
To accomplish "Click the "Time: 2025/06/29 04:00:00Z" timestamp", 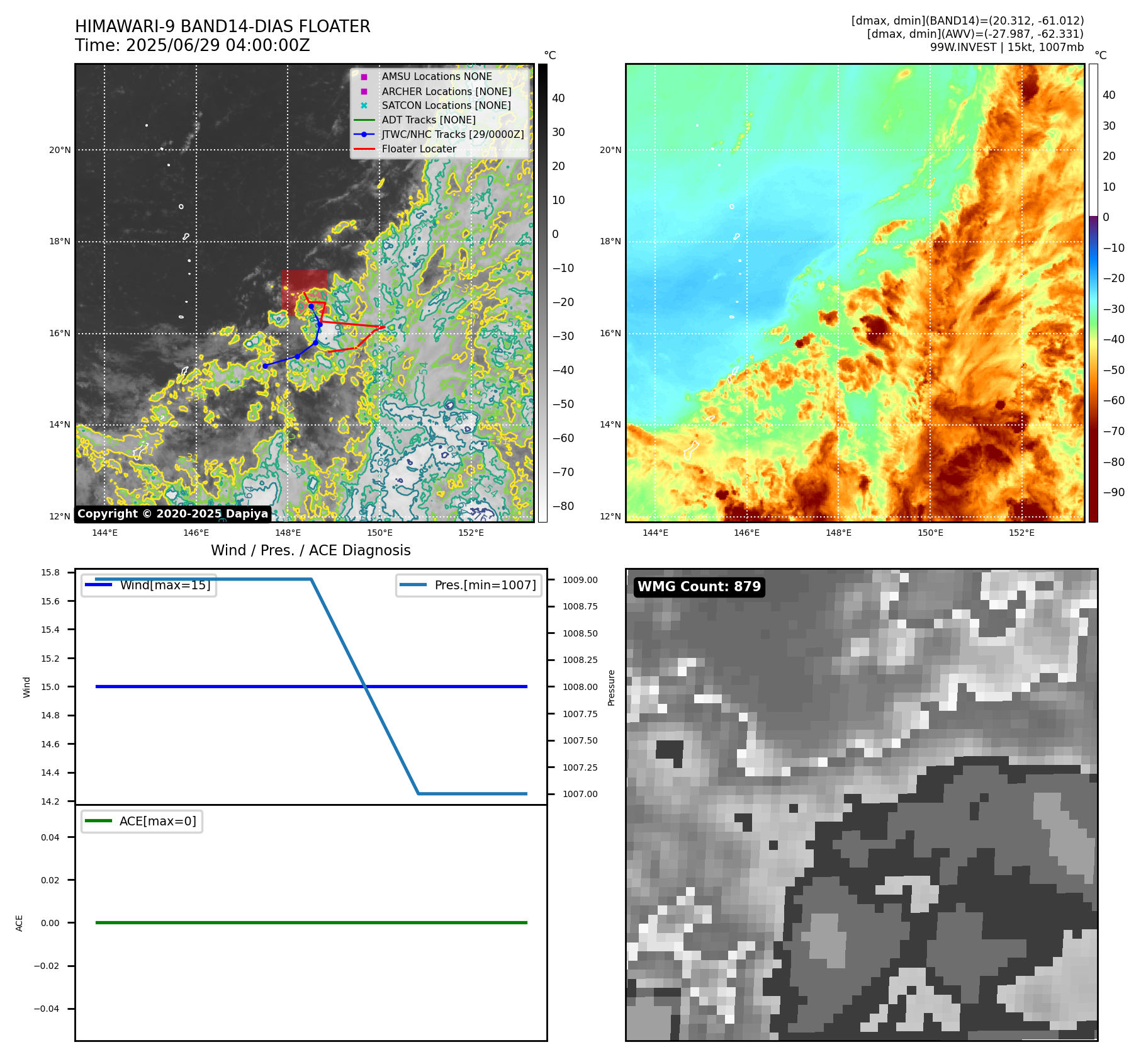I will click(193, 45).
